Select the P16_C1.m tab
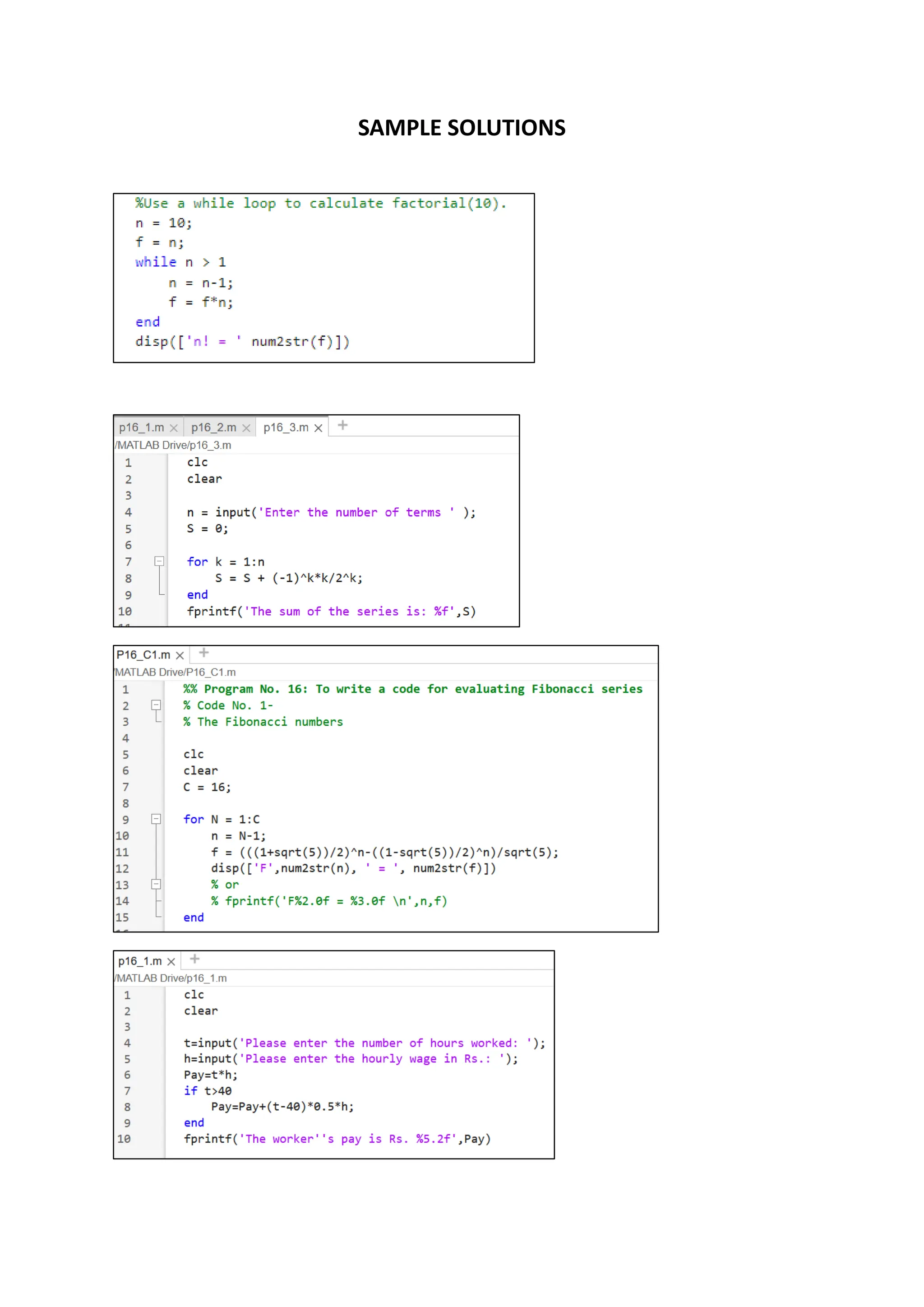Image resolution: width=924 pixels, height=1307 pixels. pyautogui.click(x=143, y=655)
